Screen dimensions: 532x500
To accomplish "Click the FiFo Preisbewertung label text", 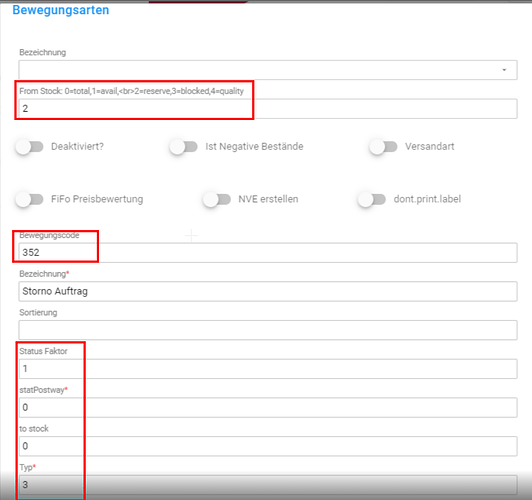I will pyautogui.click(x=97, y=199).
